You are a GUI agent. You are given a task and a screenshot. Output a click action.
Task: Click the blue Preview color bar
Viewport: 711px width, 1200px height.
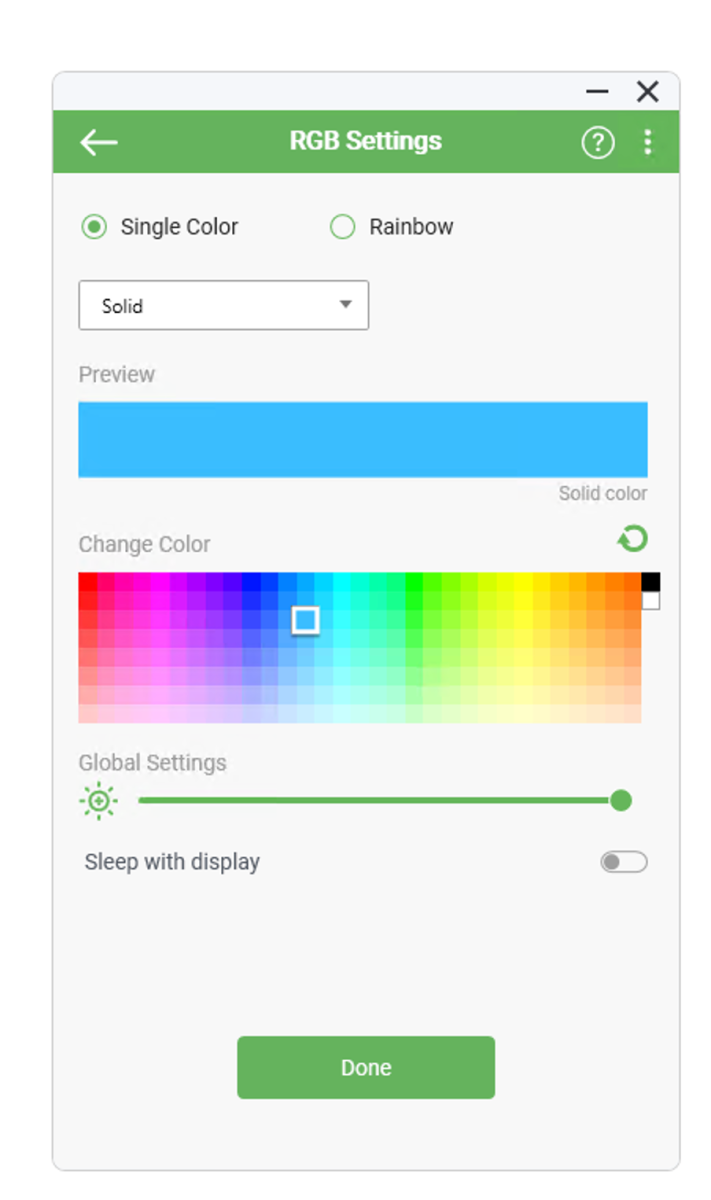click(363, 439)
